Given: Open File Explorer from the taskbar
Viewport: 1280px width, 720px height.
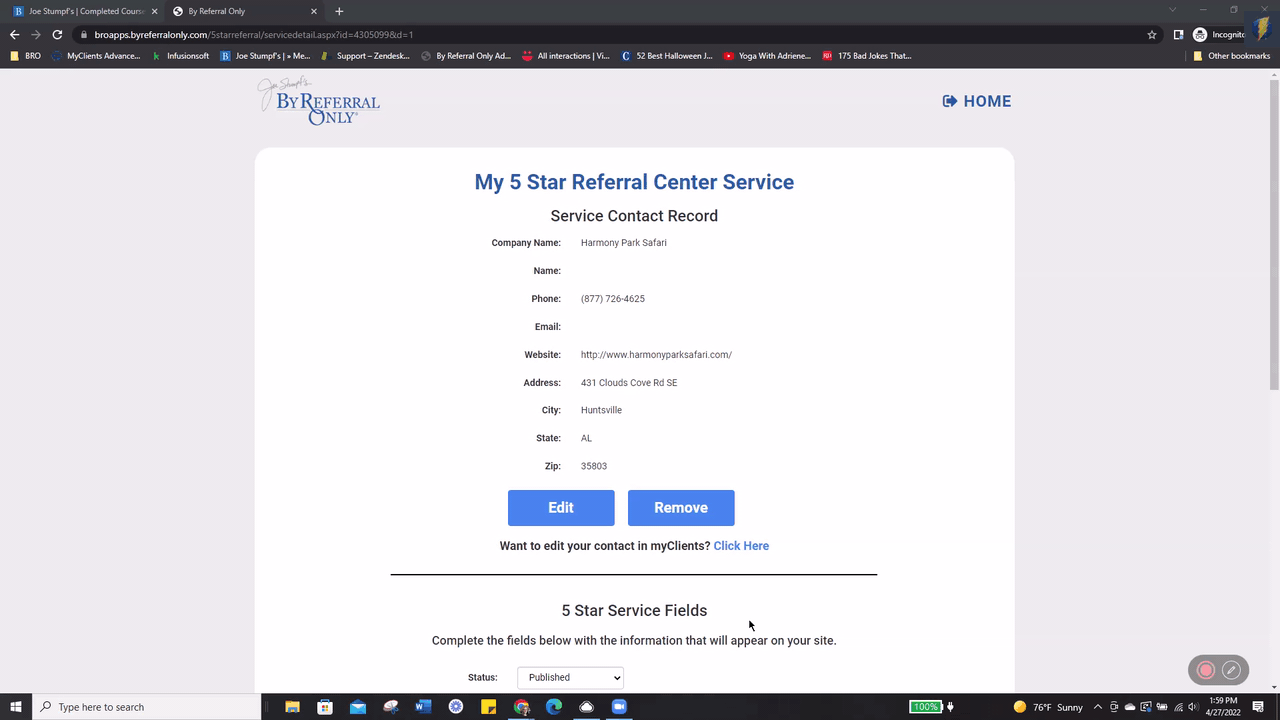Looking at the screenshot, I should point(292,707).
